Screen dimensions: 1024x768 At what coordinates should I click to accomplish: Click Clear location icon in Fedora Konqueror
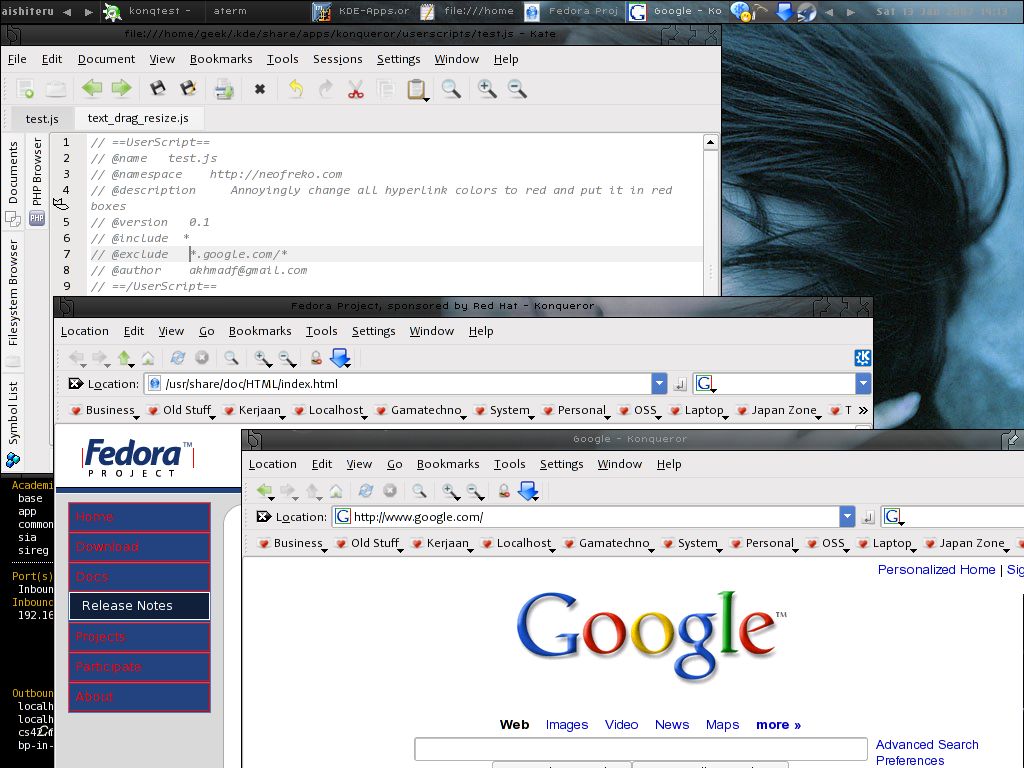76,384
